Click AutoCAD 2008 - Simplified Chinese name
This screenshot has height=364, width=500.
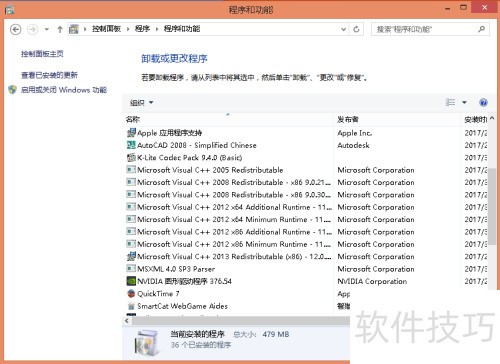(197, 145)
